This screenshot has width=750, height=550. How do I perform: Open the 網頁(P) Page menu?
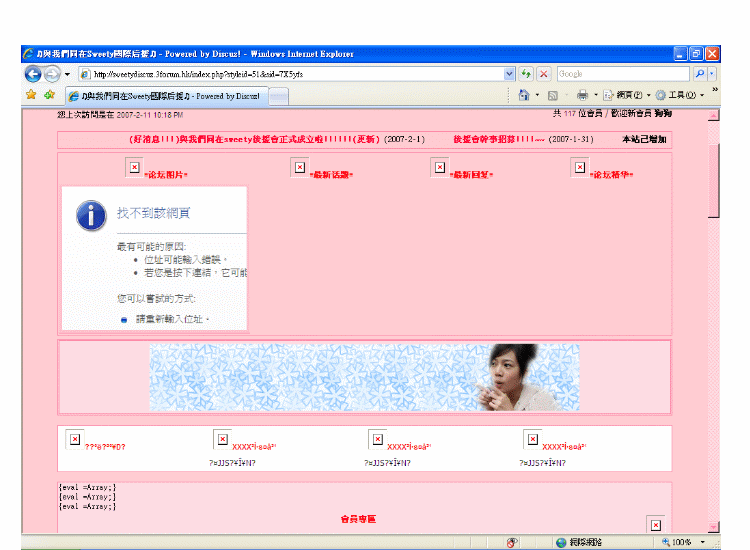[x=627, y=95]
